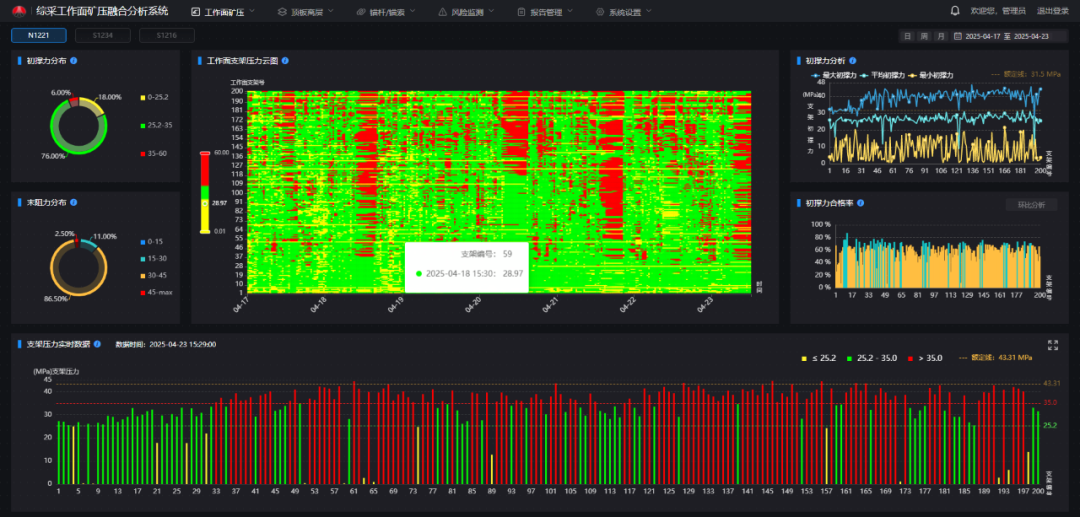Toggle the > 35.0 bar legend
The height and width of the screenshot is (517, 1080).
(924, 358)
